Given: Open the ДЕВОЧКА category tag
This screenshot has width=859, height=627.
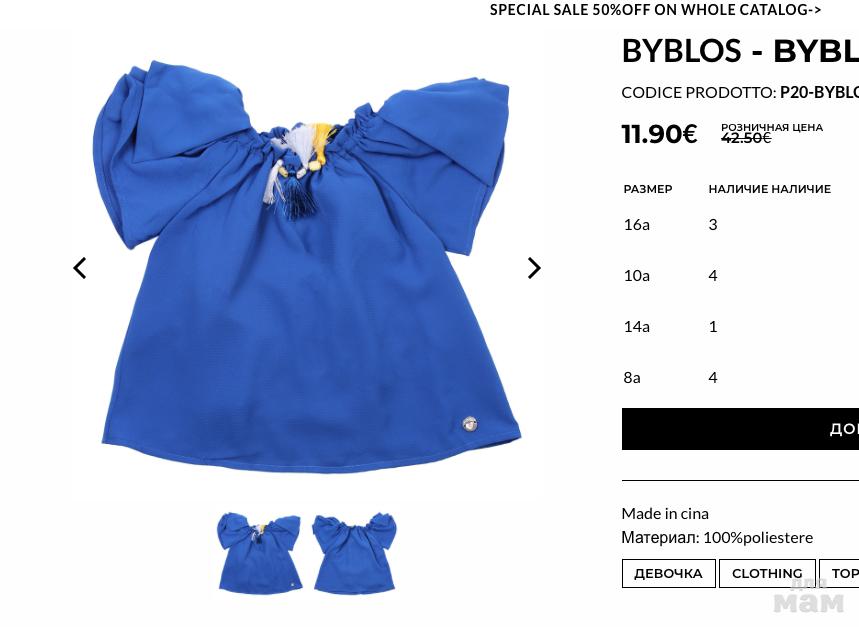Looking at the screenshot, I should click(668, 573).
